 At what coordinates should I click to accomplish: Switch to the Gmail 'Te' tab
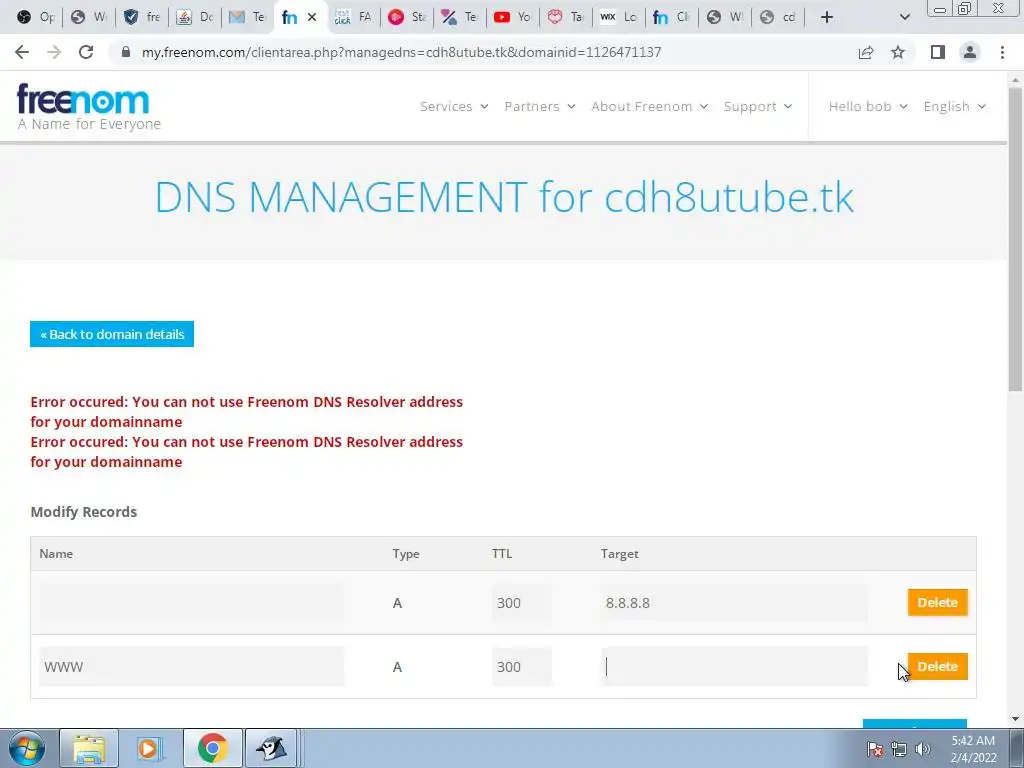(x=248, y=17)
